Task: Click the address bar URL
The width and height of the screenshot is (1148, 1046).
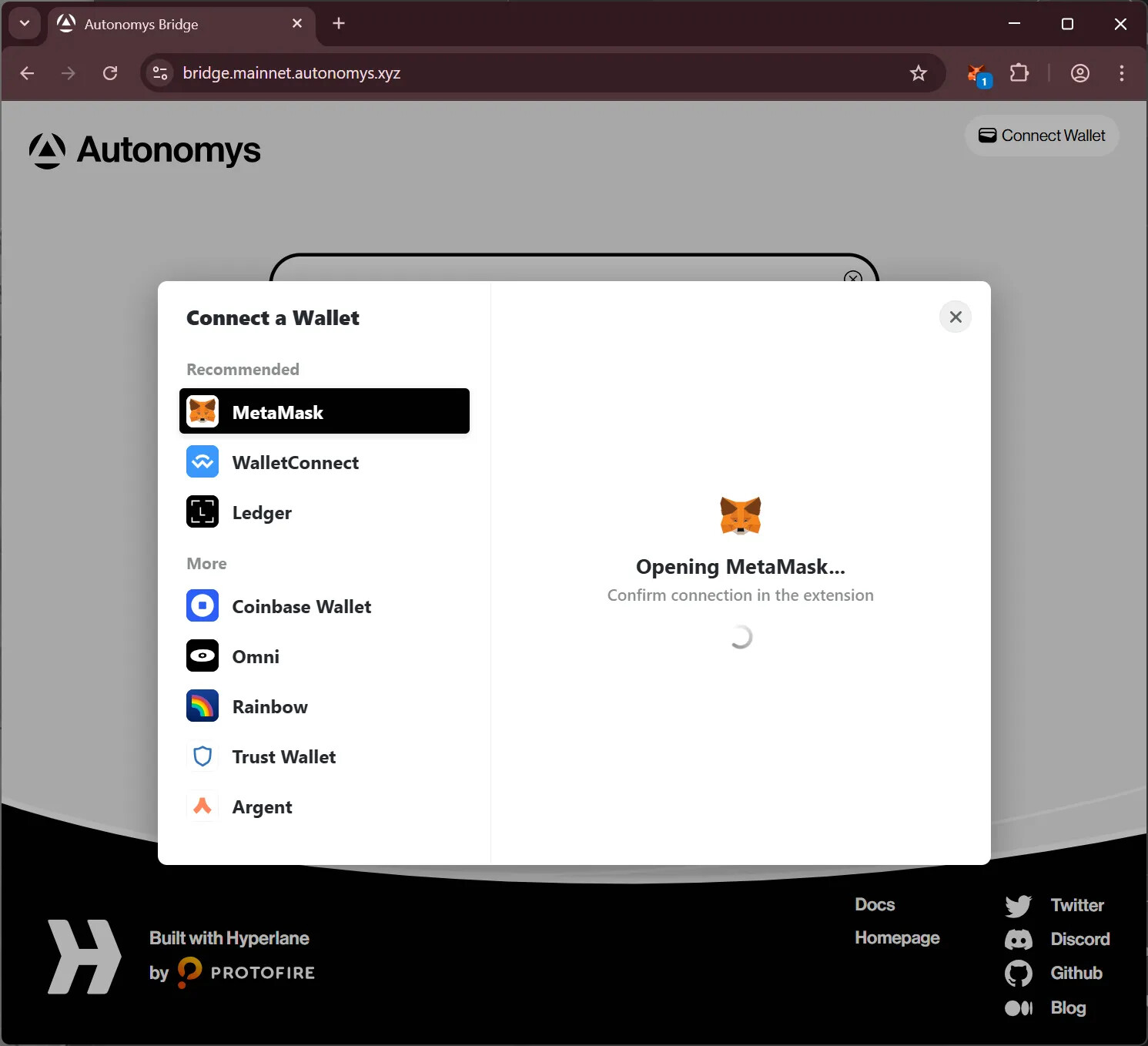Action: 291,73
